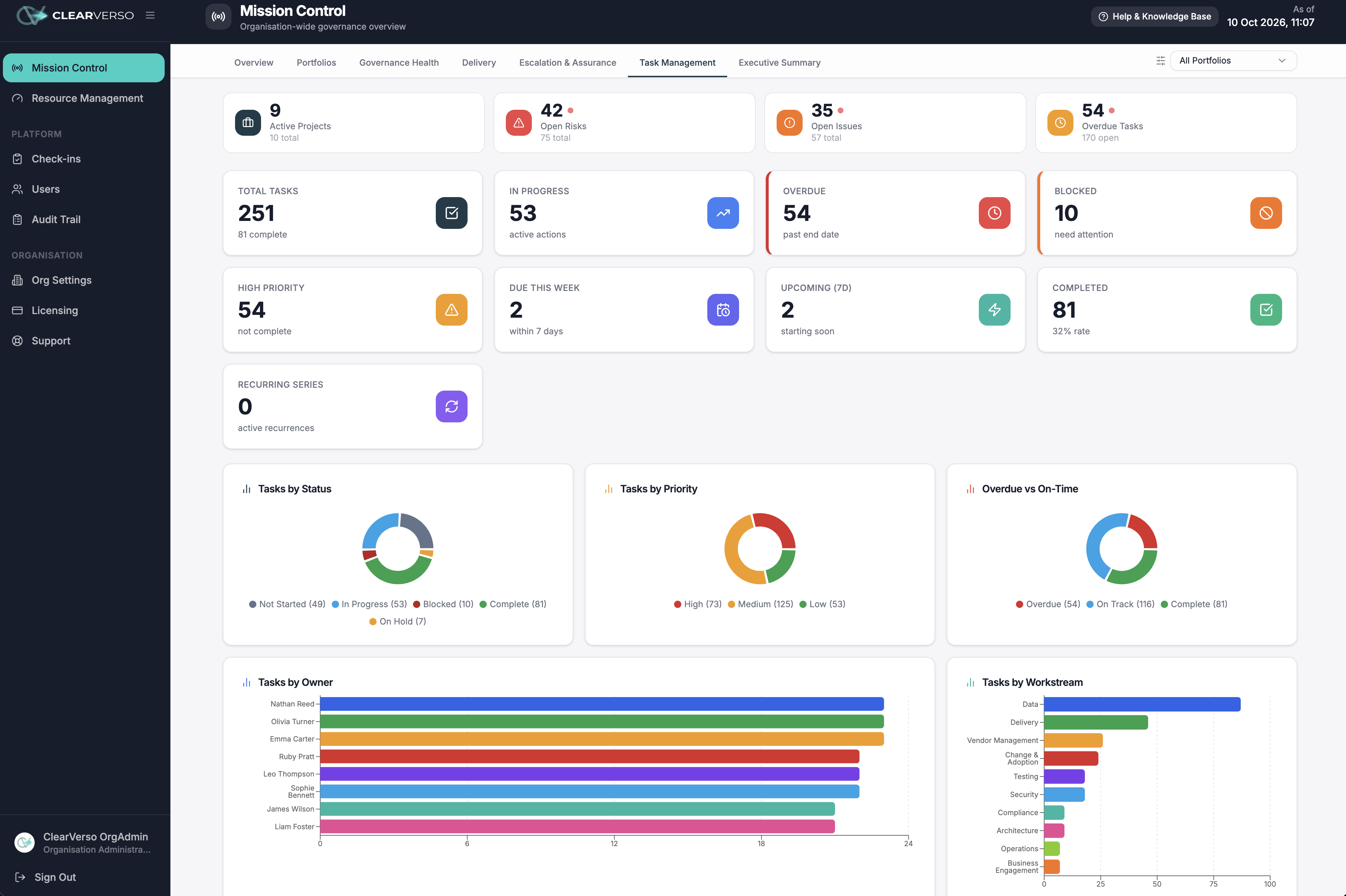Image resolution: width=1346 pixels, height=896 pixels.
Task: Open the All Portfolios dropdown
Action: (x=1233, y=61)
